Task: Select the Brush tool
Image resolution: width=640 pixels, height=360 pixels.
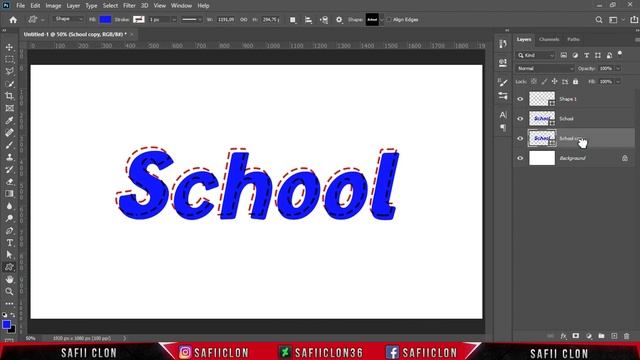Action: click(x=9, y=145)
